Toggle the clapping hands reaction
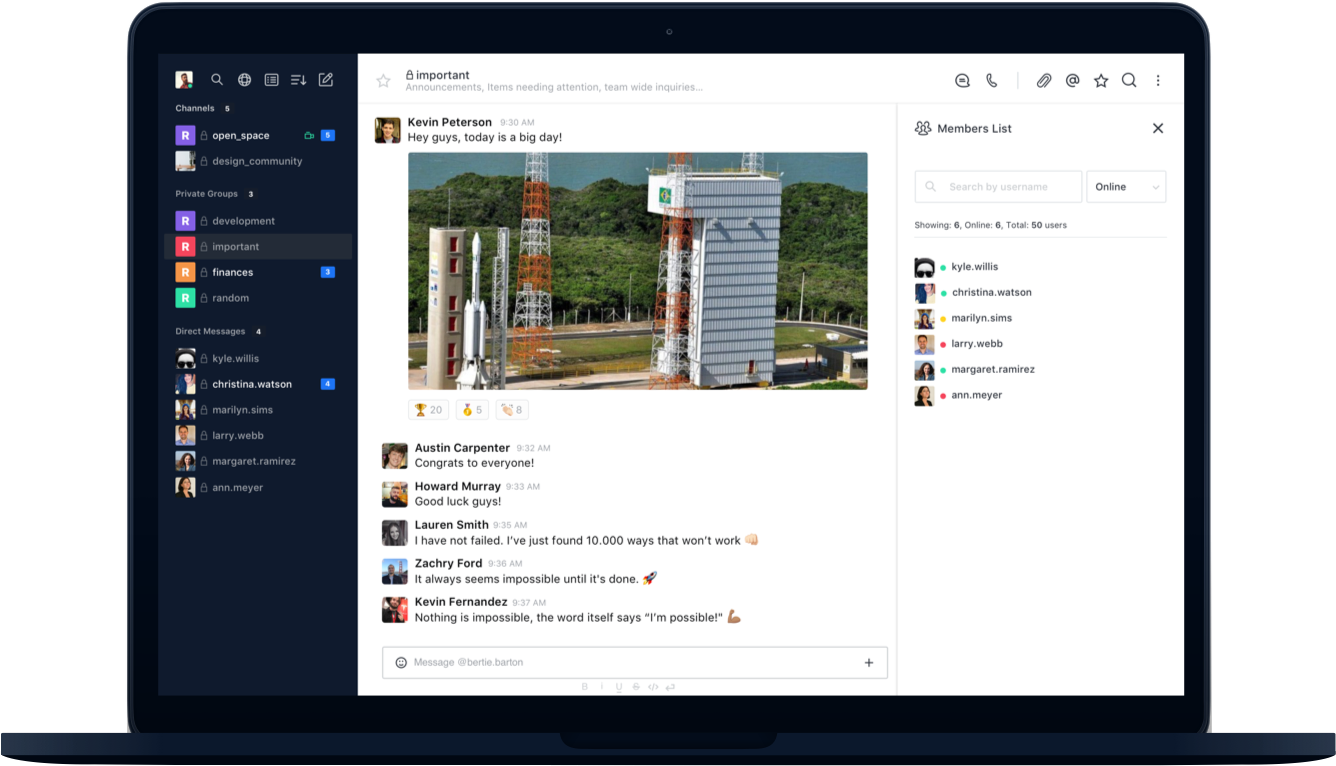This screenshot has width=1336, height=766. pos(512,410)
